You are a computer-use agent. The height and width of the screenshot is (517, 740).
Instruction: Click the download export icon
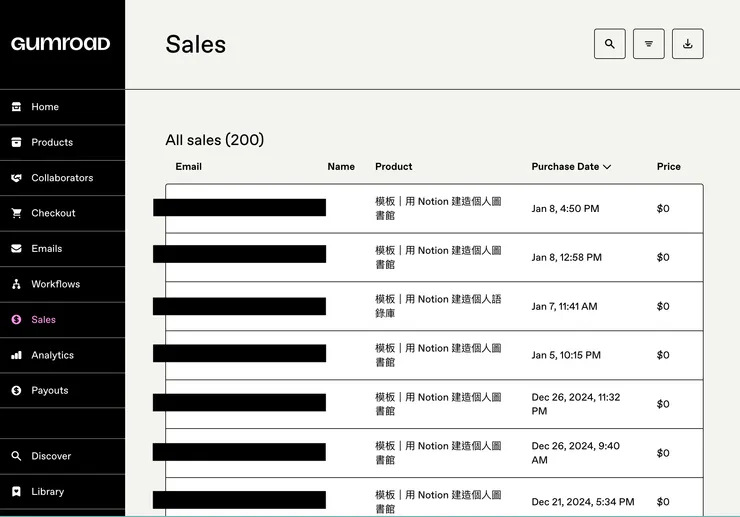click(688, 44)
